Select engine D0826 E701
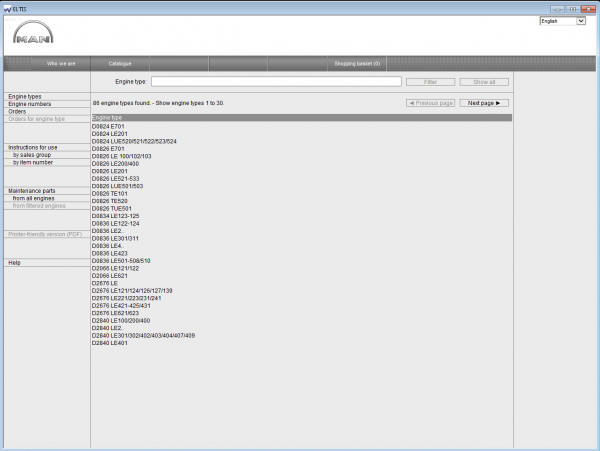Image resolution: width=600 pixels, height=451 pixels. [108, 149]
